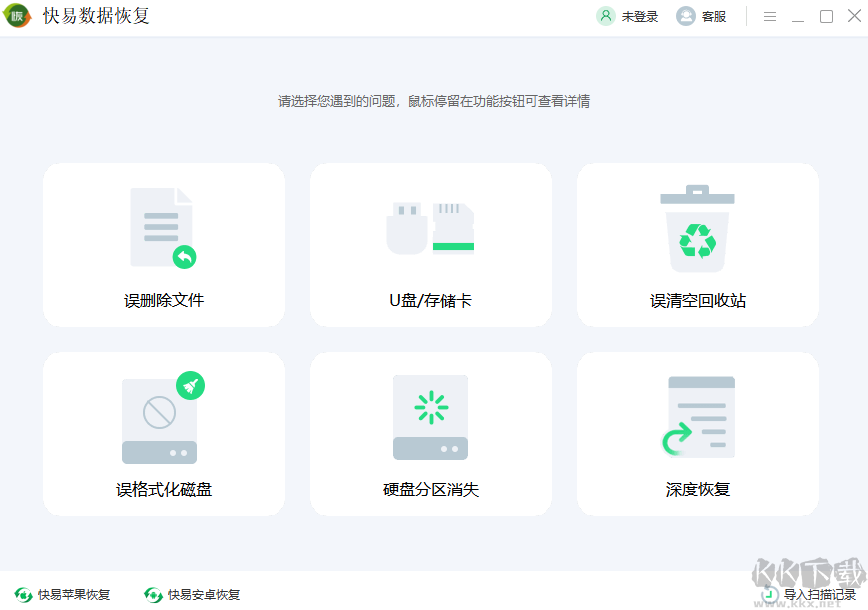Image resolution: width=868 pixels, height=610 pixels.
Task: Click the 客服 customer service label
Action: (x=714, y=16)
